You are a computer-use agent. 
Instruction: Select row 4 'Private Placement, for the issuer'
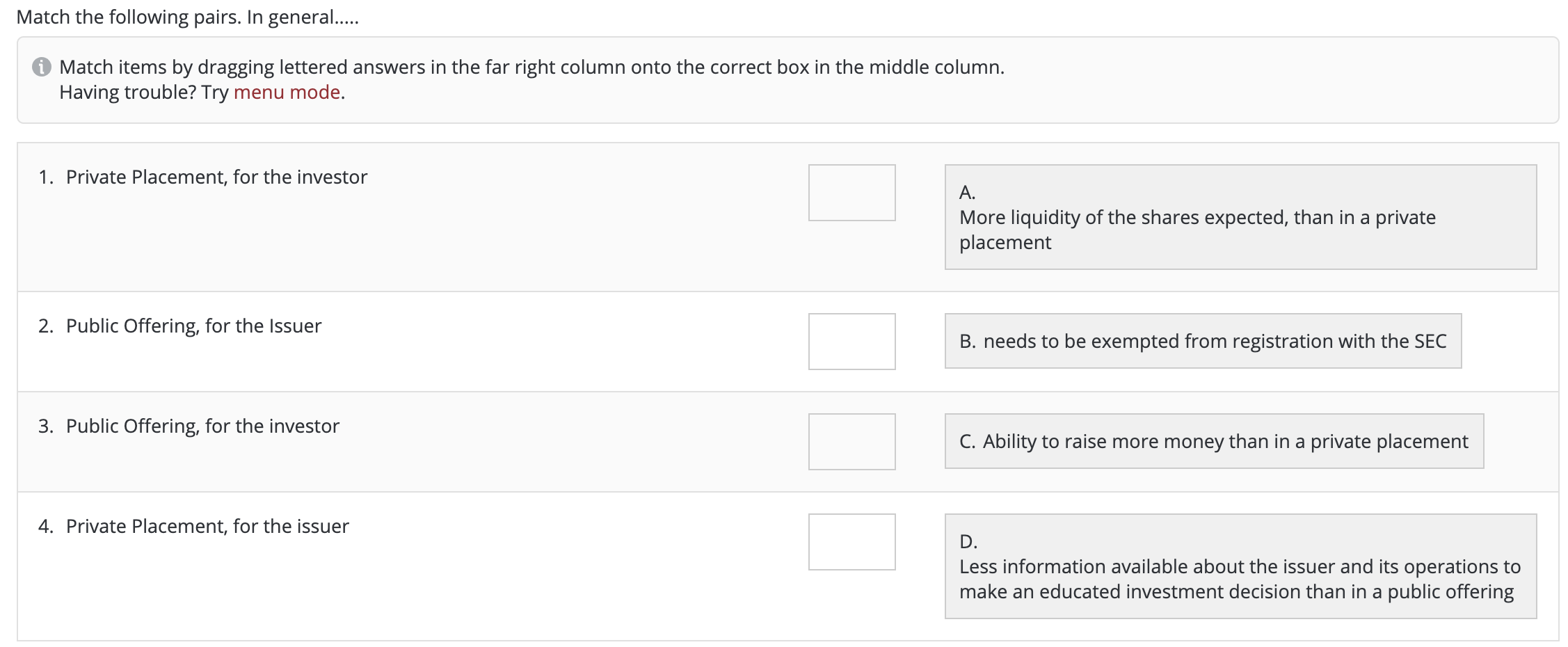[x=207, y=527]
